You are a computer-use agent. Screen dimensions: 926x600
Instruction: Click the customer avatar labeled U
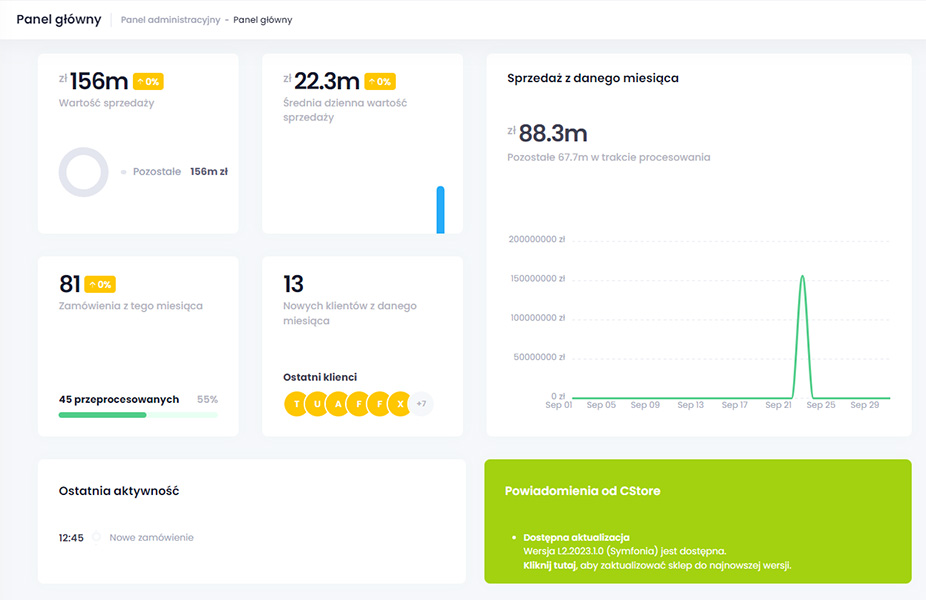(317, 404)
